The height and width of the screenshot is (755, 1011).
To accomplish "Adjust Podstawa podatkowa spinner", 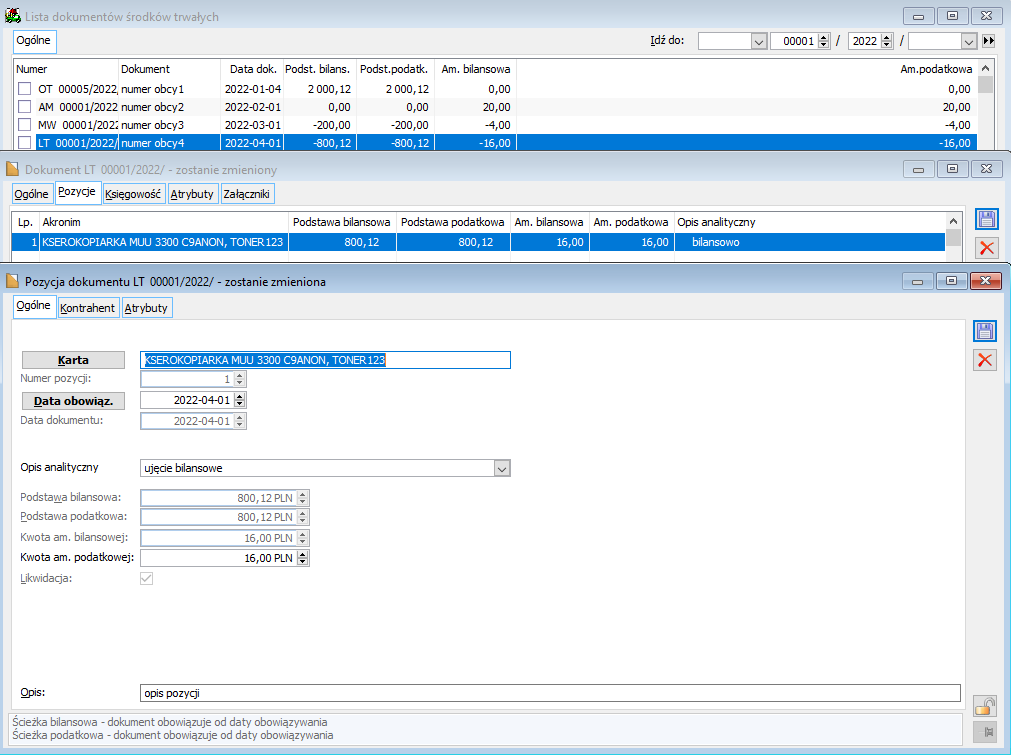I will (303, 517).
